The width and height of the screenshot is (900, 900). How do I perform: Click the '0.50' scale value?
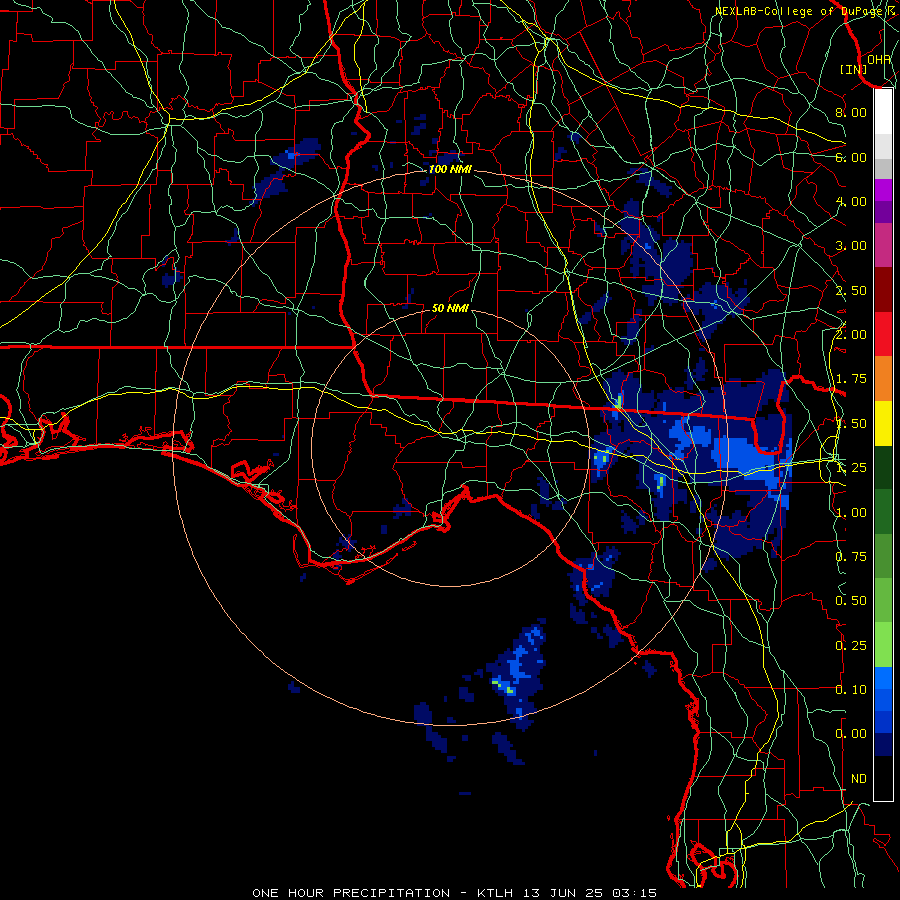(851, 601)
